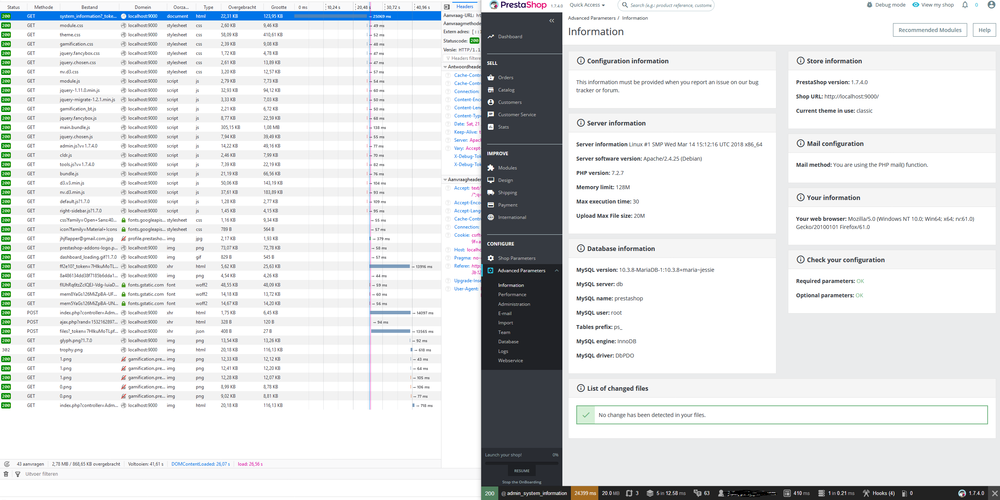The image size is (1000, 500).
Task: Click the Payment card icon
Action: 490,205
